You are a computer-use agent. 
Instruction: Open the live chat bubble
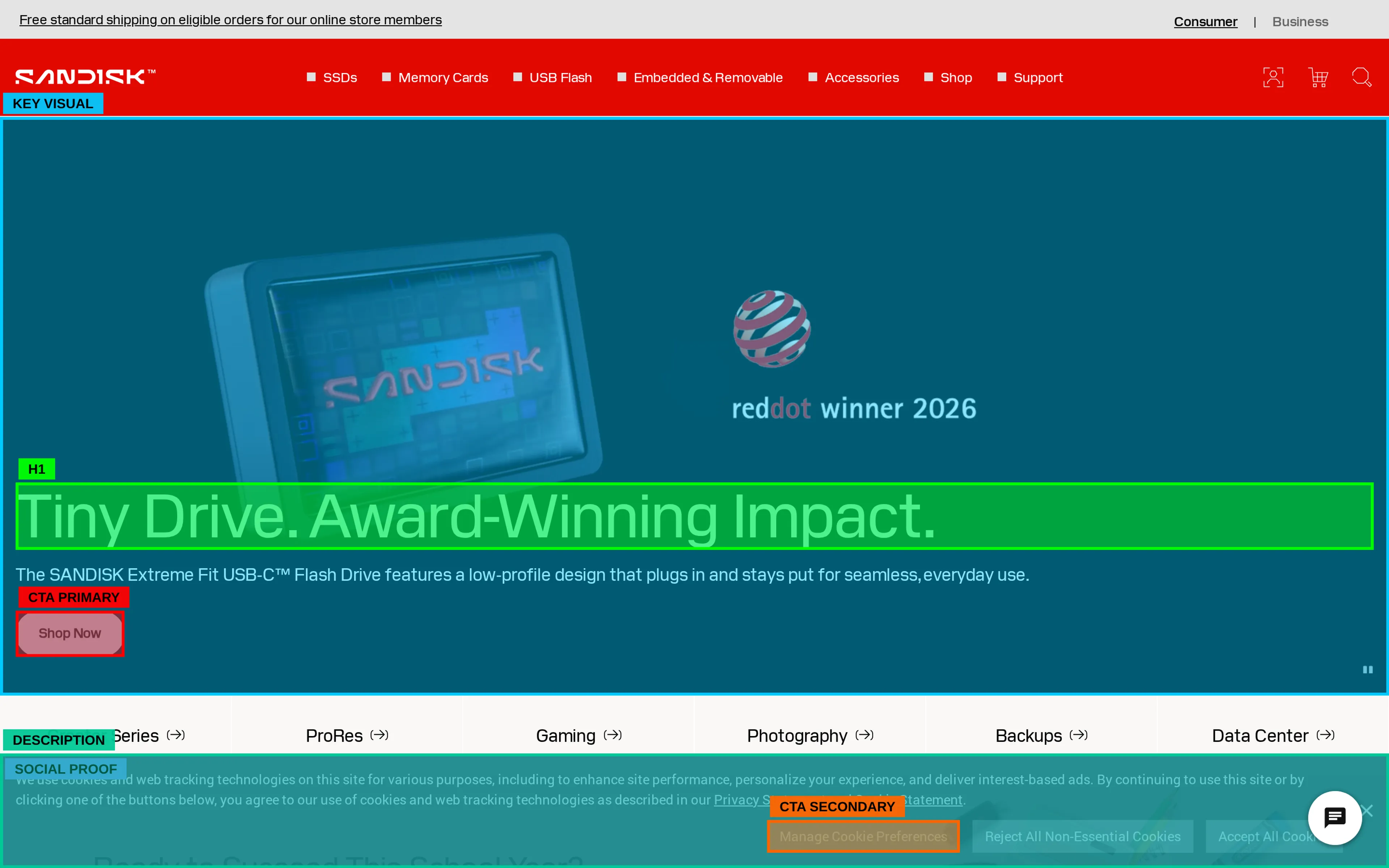click(1335, 817)
